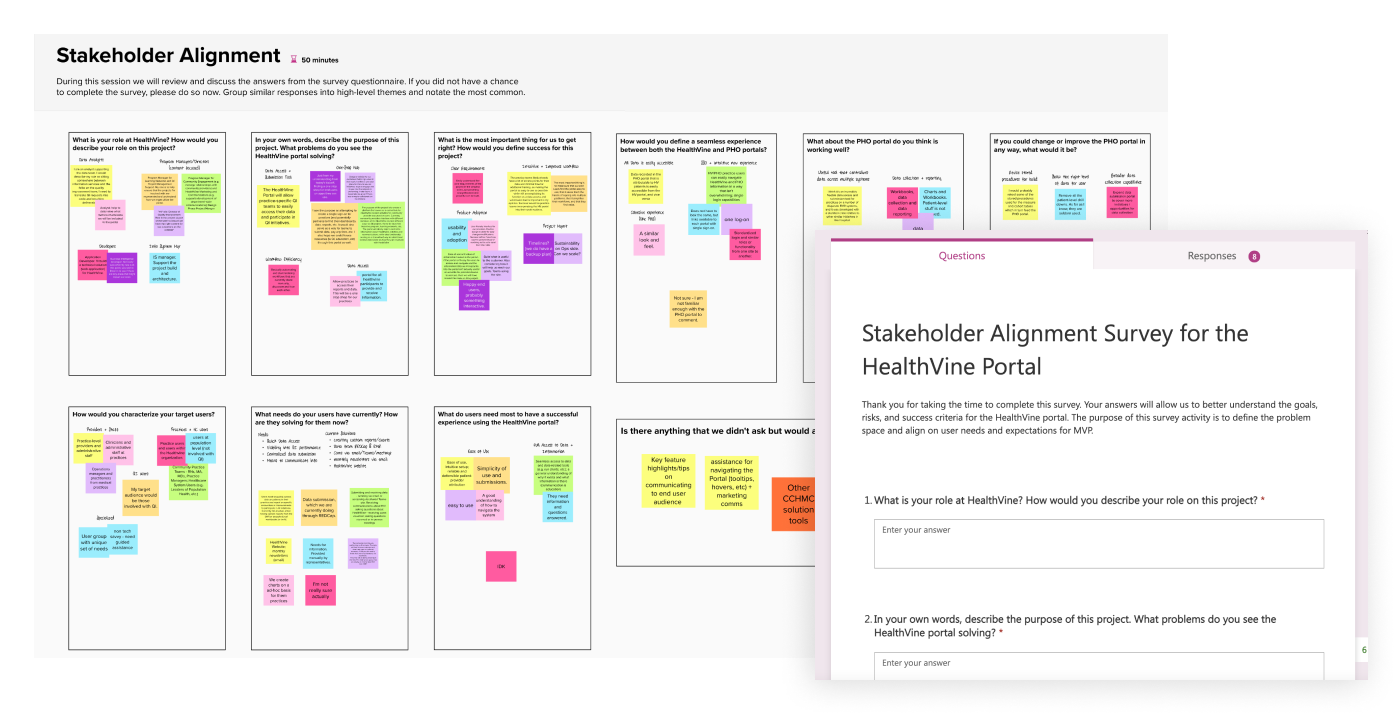Select the 'change or improve the PHO portal' frame title
The width and height of the screenshot is (1400, 720).
point(1068,143)
